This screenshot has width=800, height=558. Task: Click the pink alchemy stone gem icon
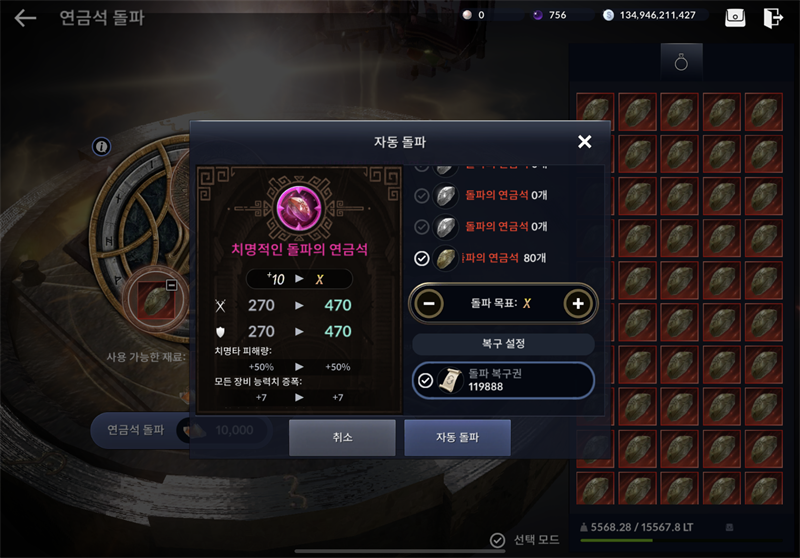(x=299, y=208)
